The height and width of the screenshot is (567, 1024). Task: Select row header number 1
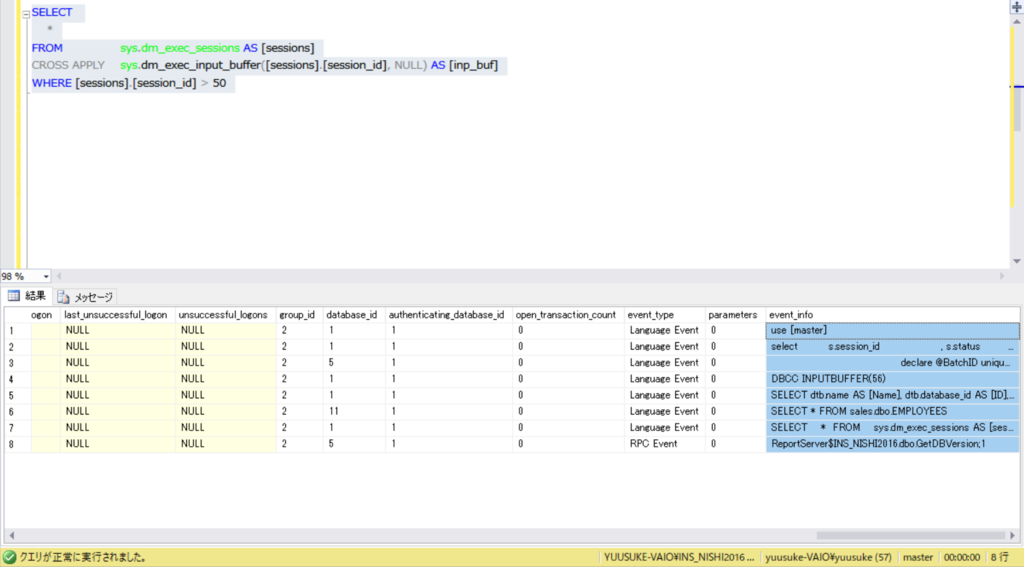(17, 331)
